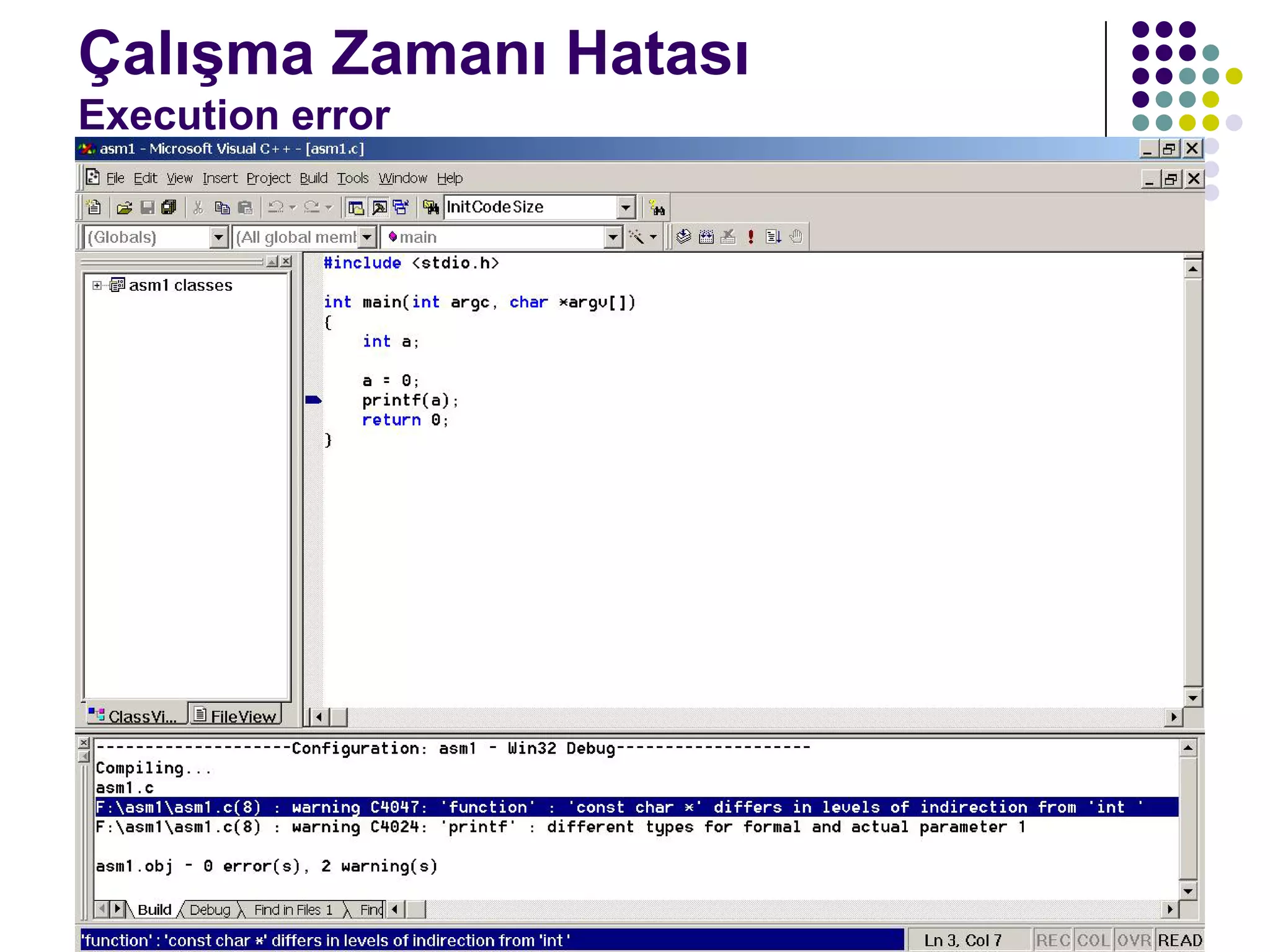Click the Redo arrow icon
The height and width of the screenshot is (952, 1270).
point(312,207)
